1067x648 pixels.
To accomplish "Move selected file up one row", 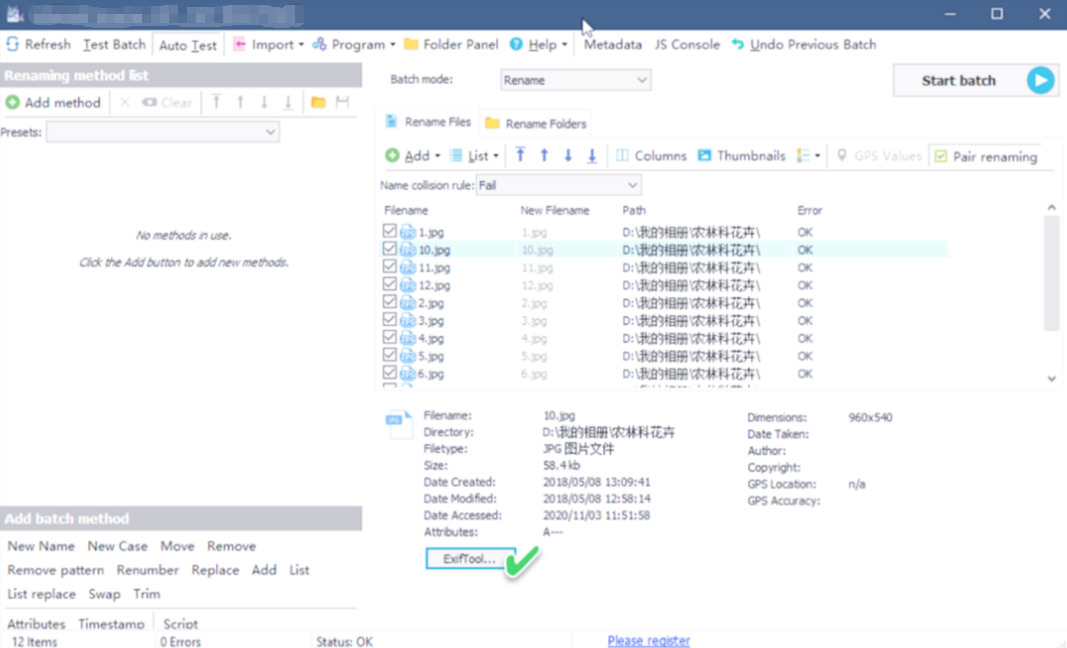I will pyautogui.click(x=544, y=155).
